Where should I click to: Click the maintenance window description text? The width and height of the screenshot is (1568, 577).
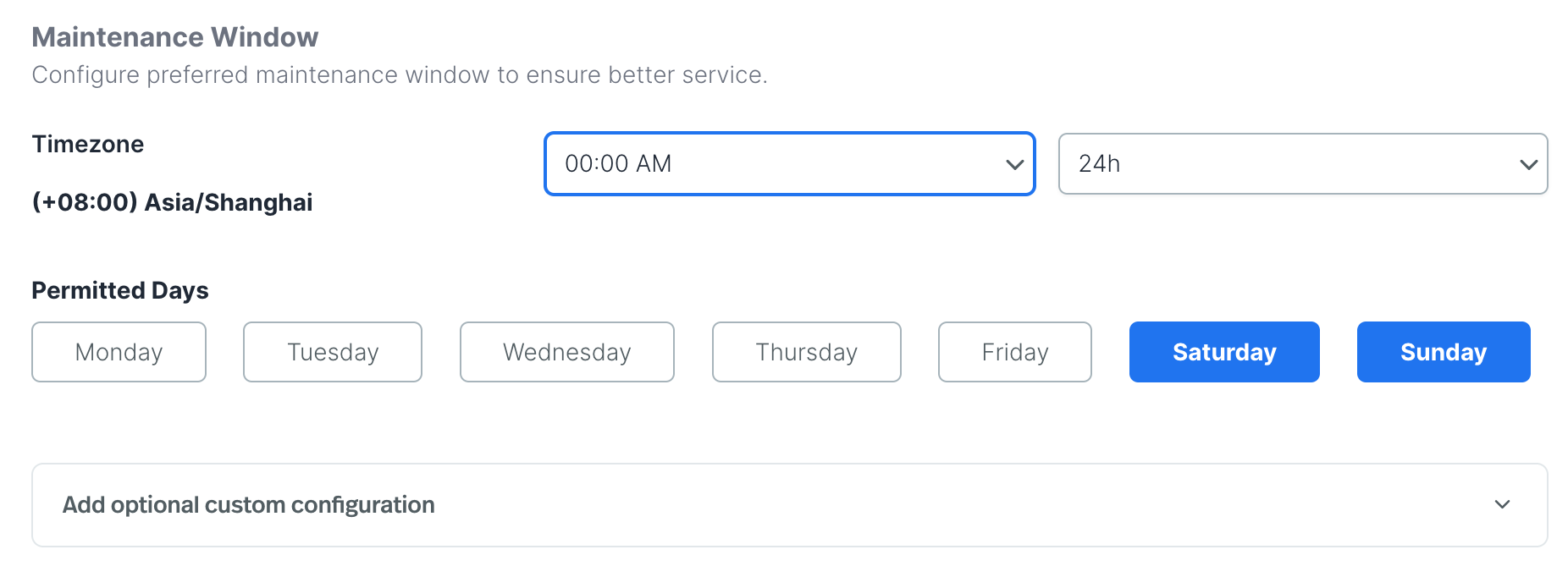point(400,75)
